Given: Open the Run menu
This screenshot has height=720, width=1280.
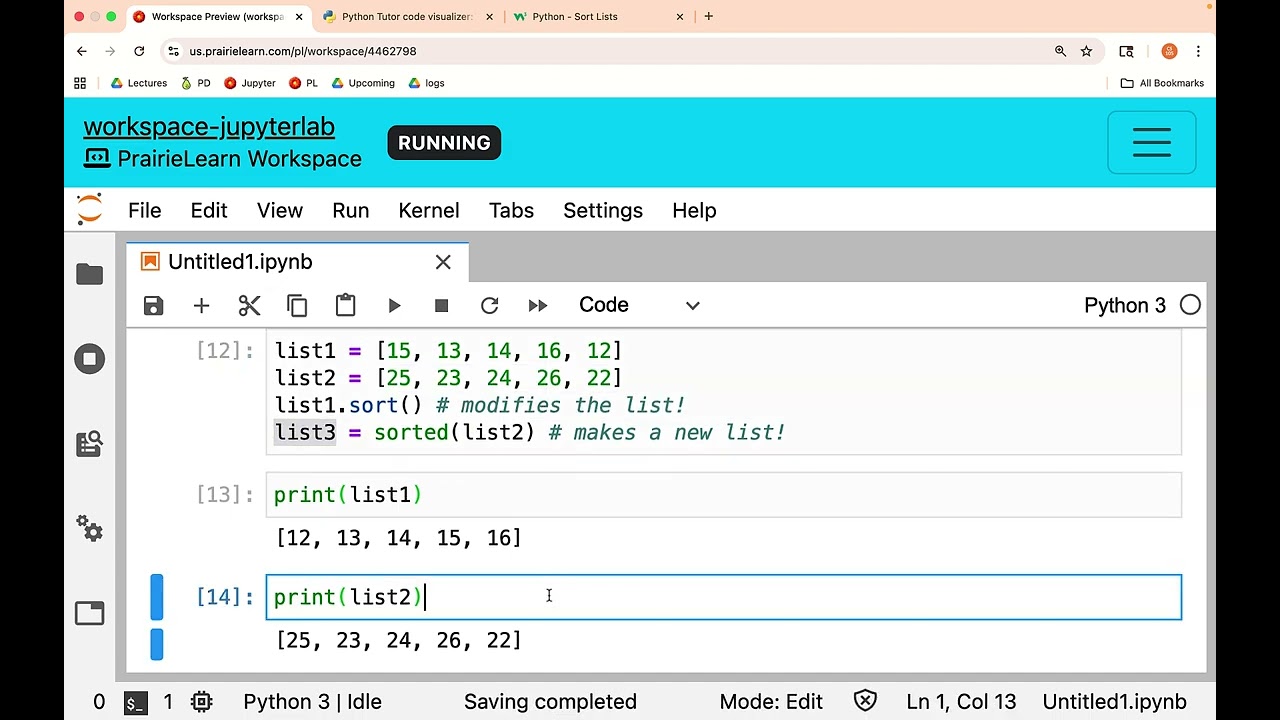Looking at the screenshot, I should tap(350, 210).
